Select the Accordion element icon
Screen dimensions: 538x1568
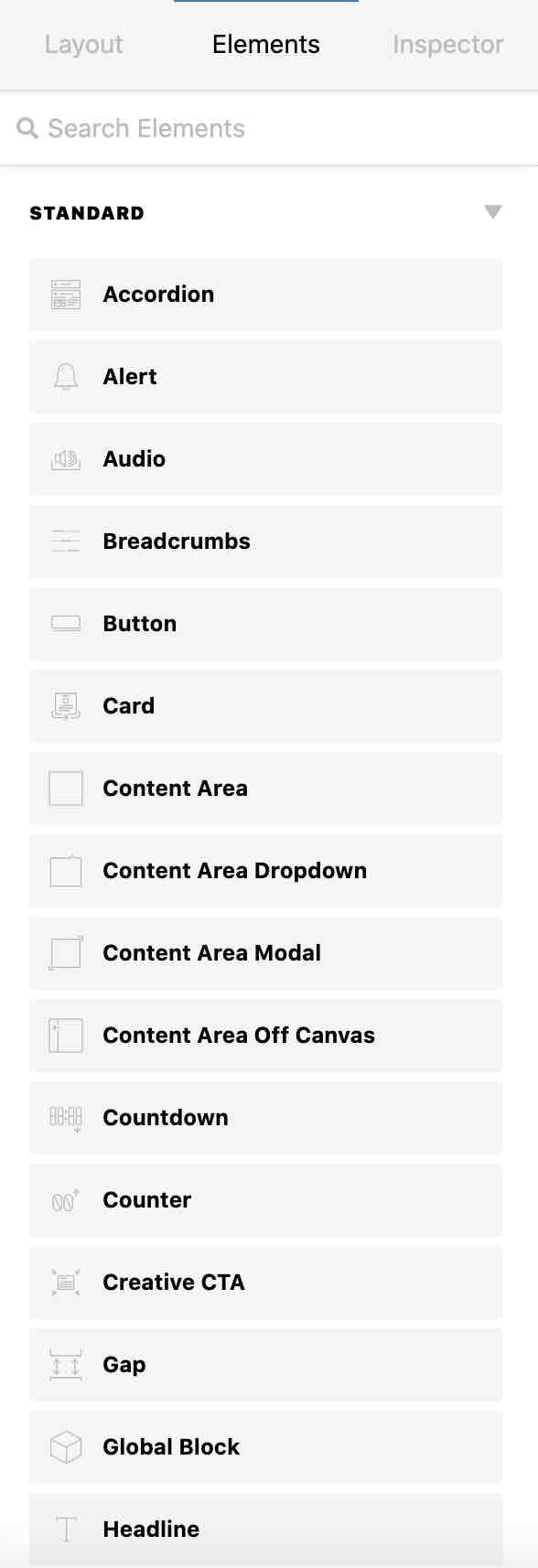(x=65, y=294)
